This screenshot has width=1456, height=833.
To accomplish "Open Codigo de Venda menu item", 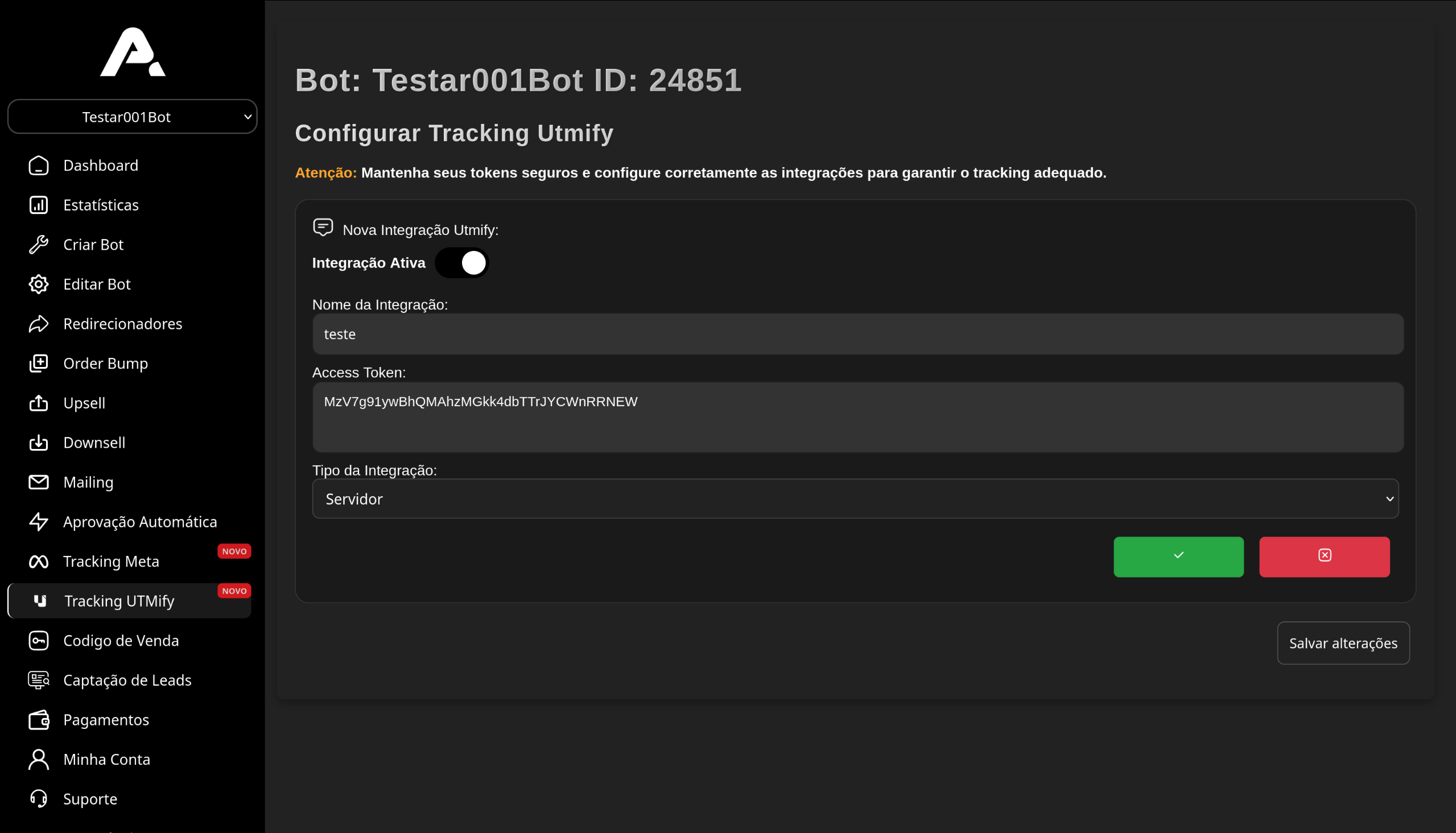I will 129,641.
